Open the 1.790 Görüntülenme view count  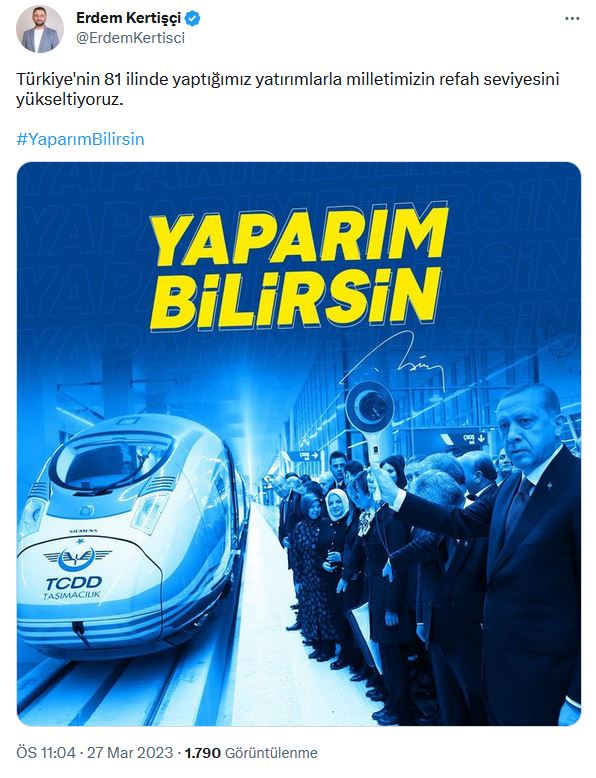click(x=251, y=753)
